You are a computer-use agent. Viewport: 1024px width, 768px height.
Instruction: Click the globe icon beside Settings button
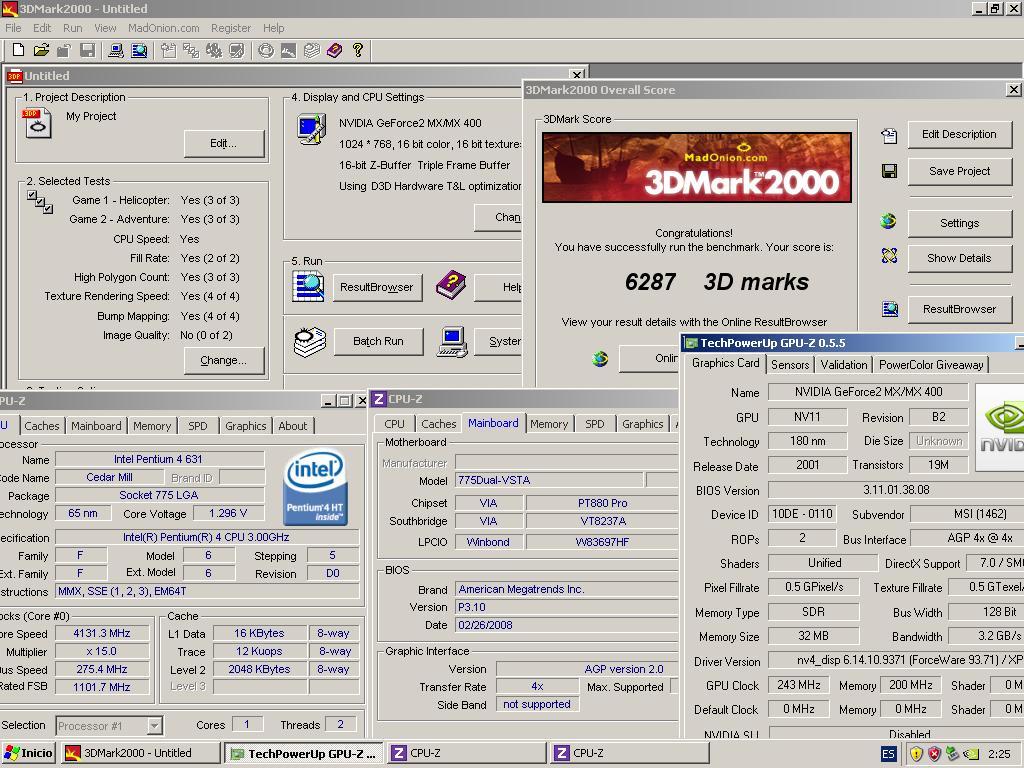pos(889,221)
